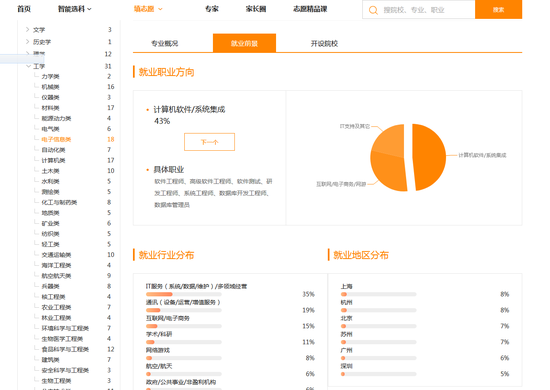
Task: Select 建筑类 in the tree
Action: pos(51,360)
